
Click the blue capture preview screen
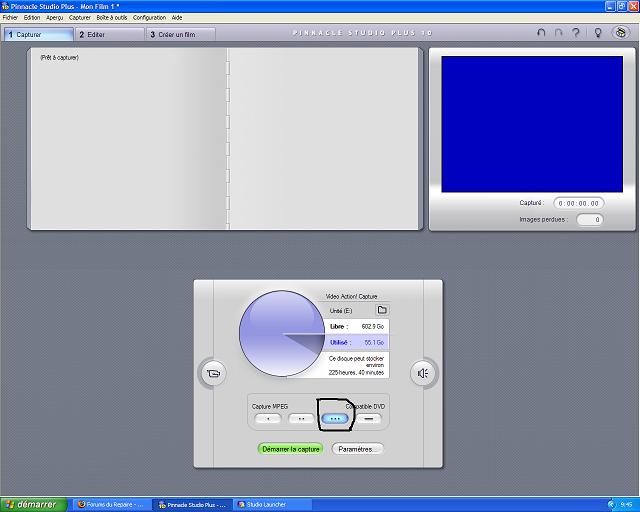[x=532, y=124]
